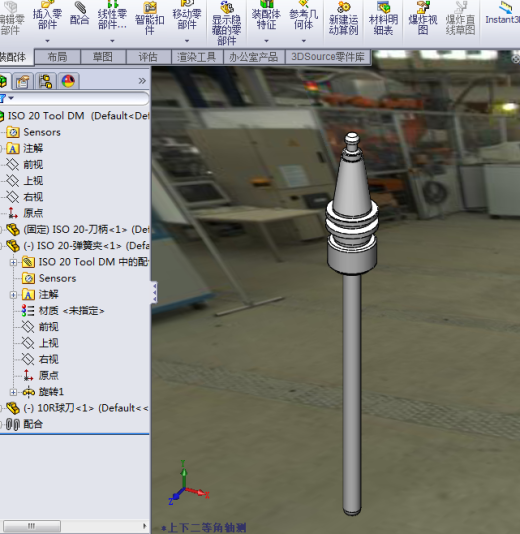Select top-level 前视 plane
The width and height of the screenshot is (520, 534).
coord(25,165)
